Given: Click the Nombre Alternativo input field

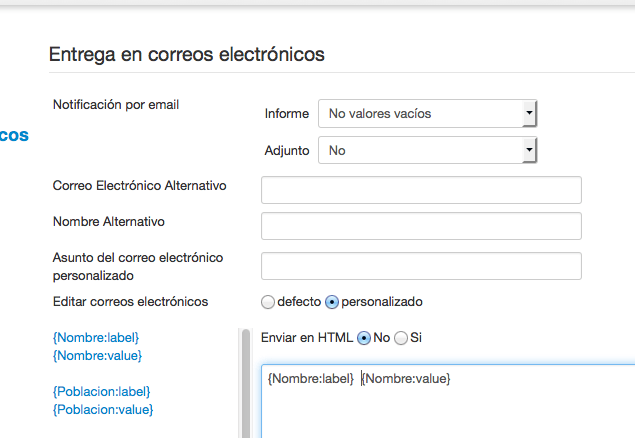Looking at the screenshot, I should pyautogui.click(x=421, y=226).
